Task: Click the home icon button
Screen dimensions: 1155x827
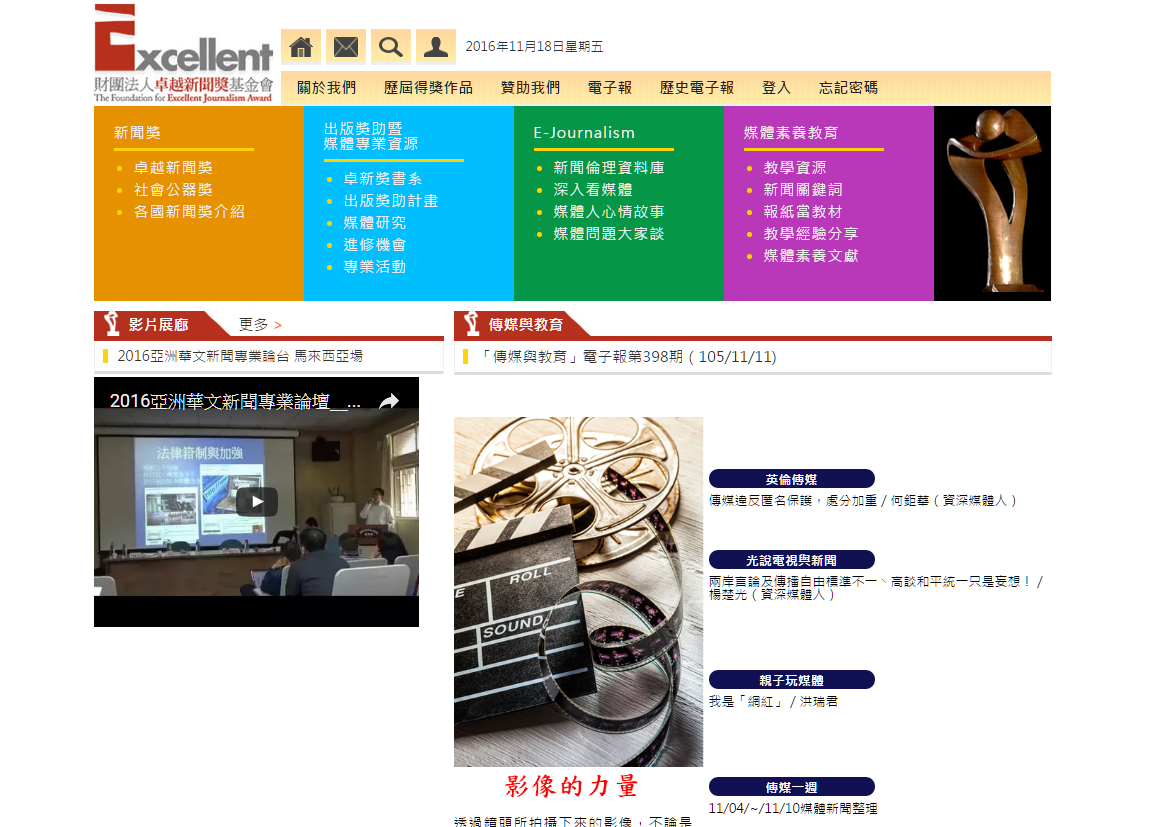Action: point(301,47)
